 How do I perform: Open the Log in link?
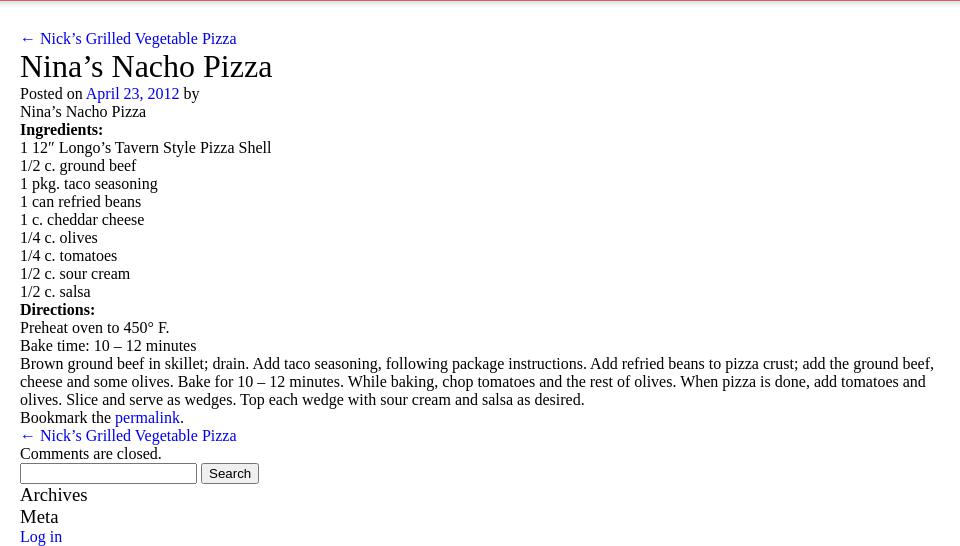tap(41, 537)
